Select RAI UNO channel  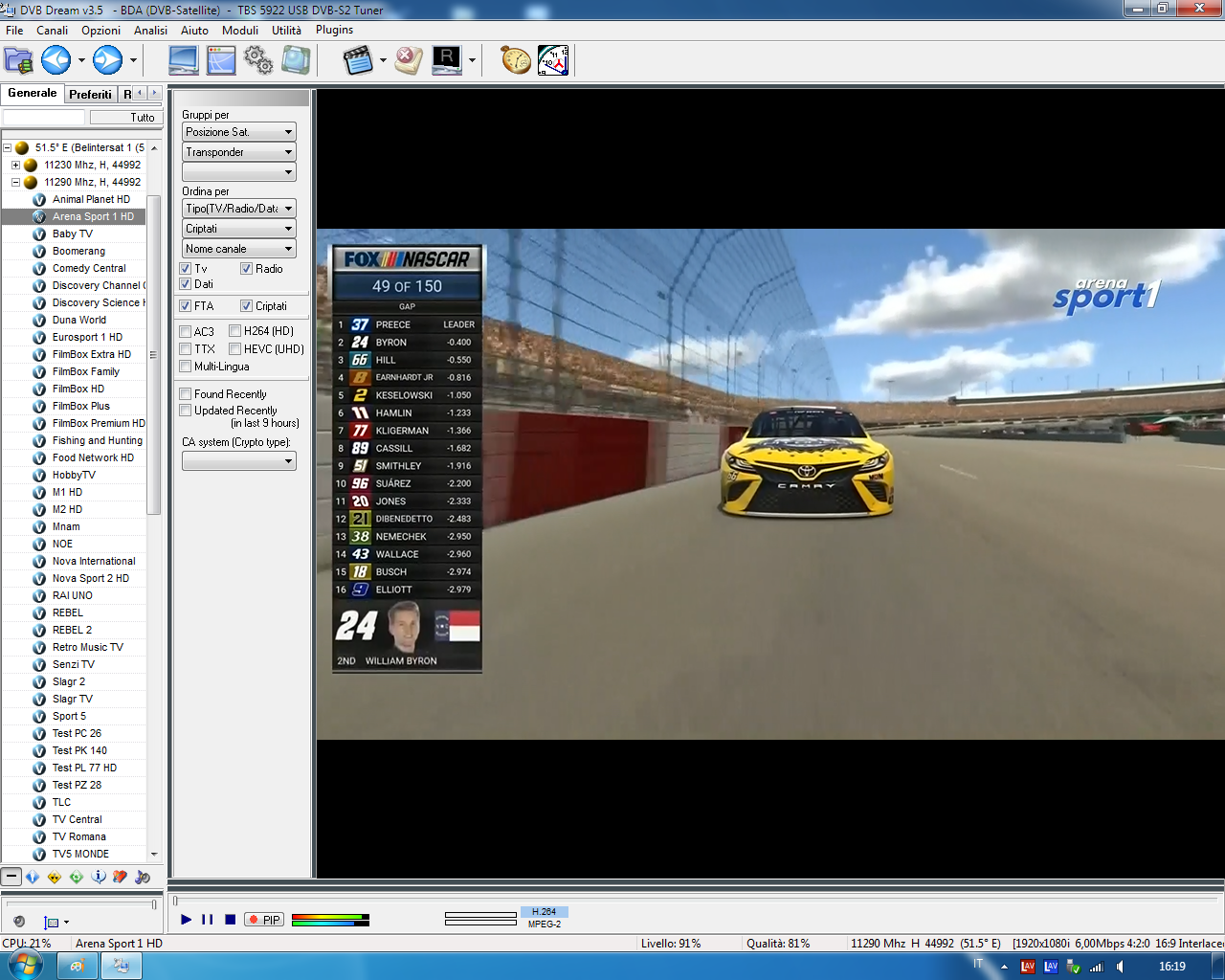73,595
